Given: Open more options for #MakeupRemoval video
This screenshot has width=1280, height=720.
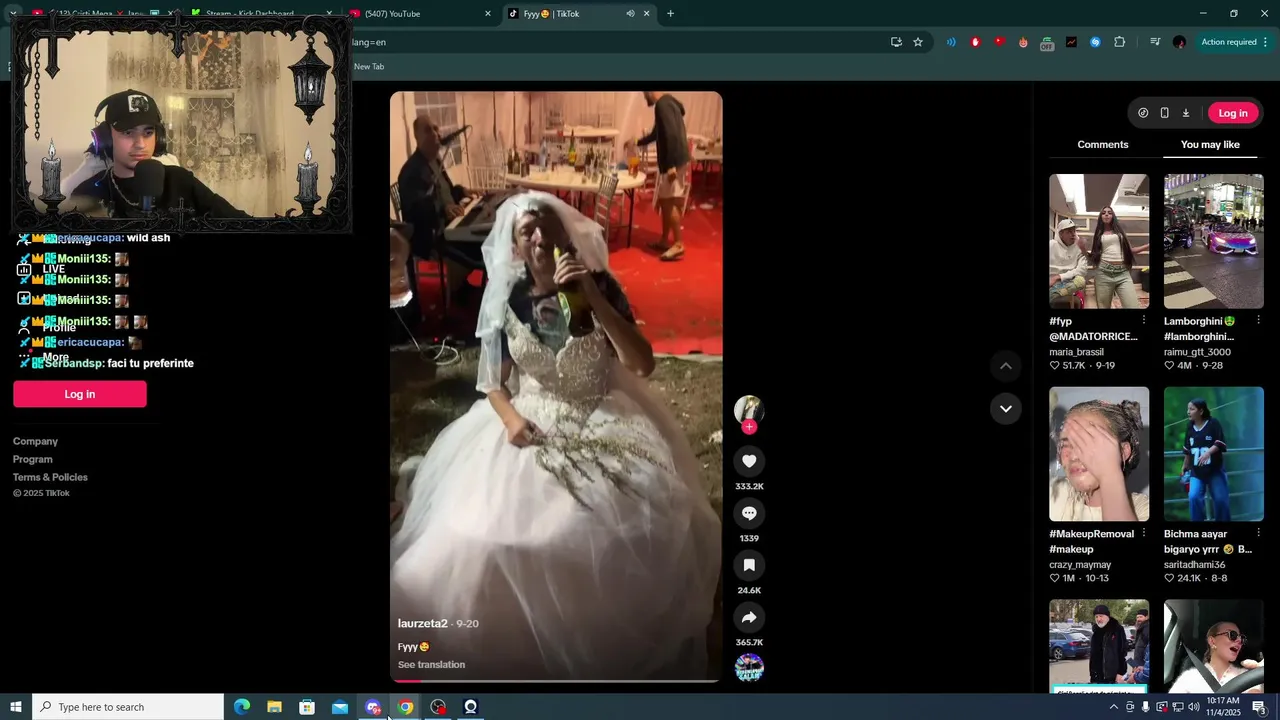Looking at the screenshot, I should pos(1143,533).
